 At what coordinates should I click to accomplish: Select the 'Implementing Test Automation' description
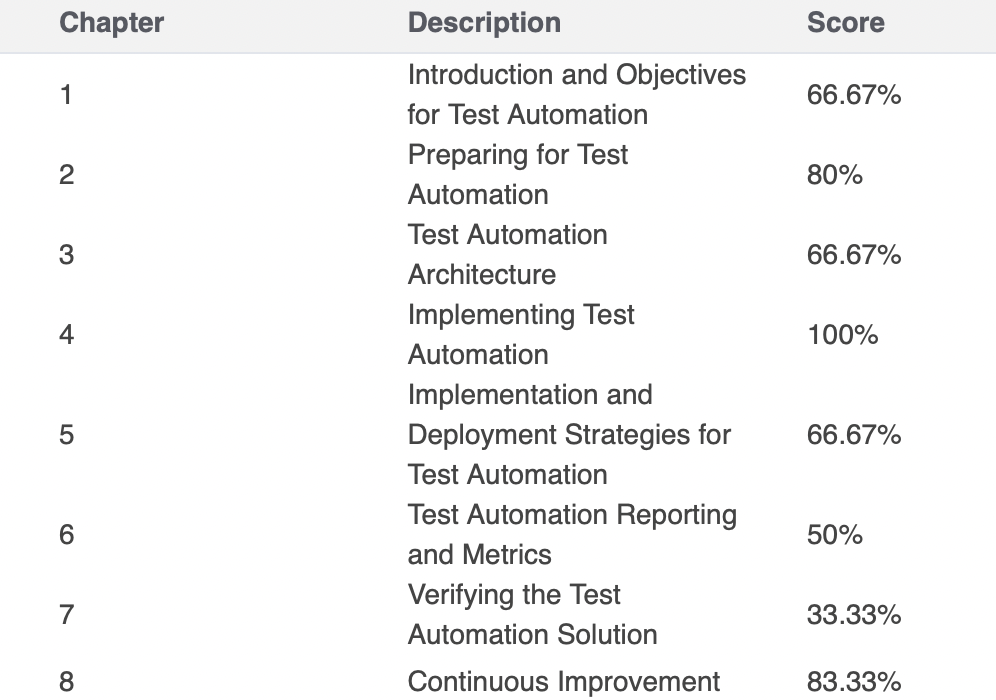tap(520, 335)
